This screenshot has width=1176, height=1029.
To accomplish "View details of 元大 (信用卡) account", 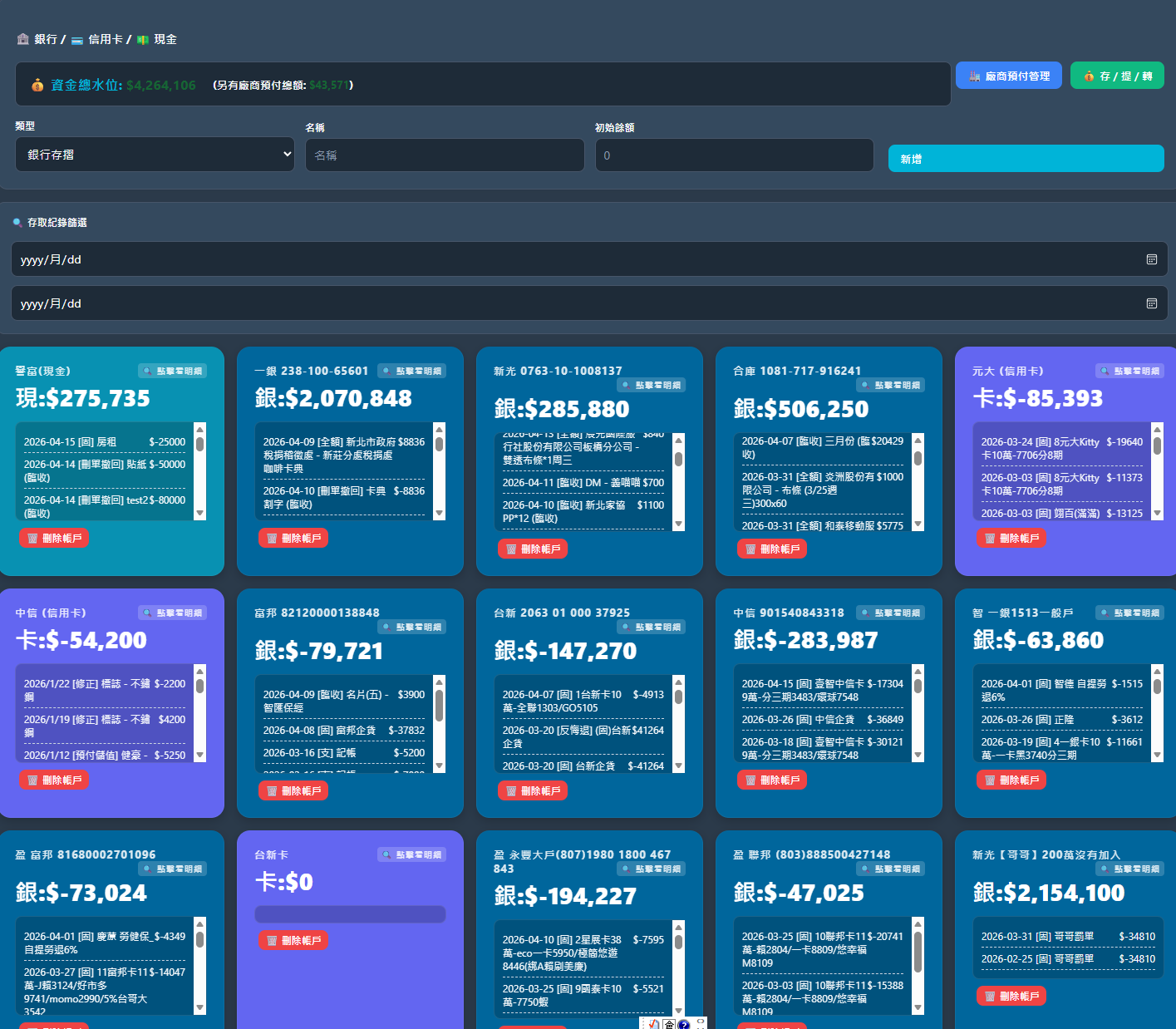I will point(1129,371).
